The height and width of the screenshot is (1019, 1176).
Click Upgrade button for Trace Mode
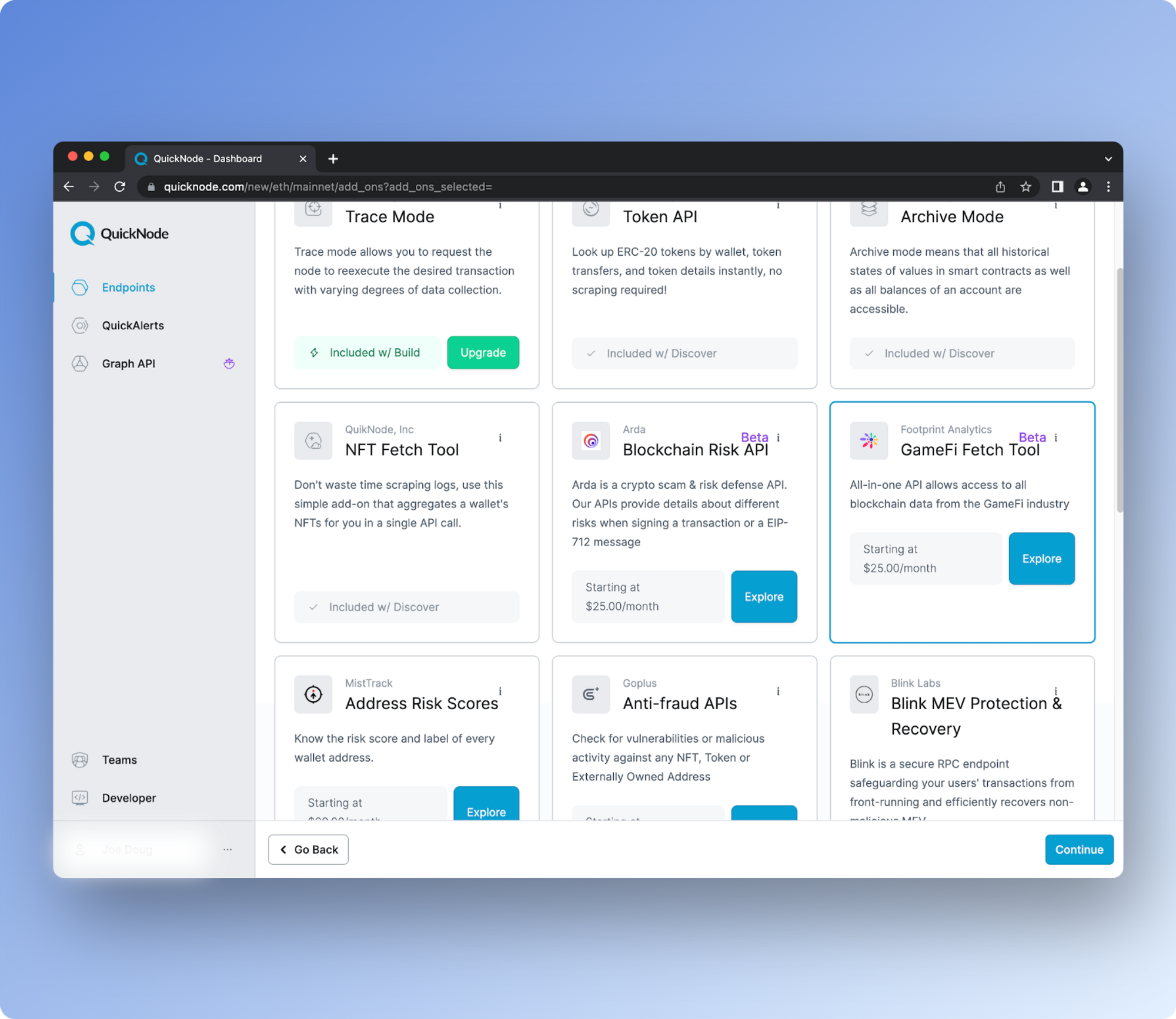482,353
